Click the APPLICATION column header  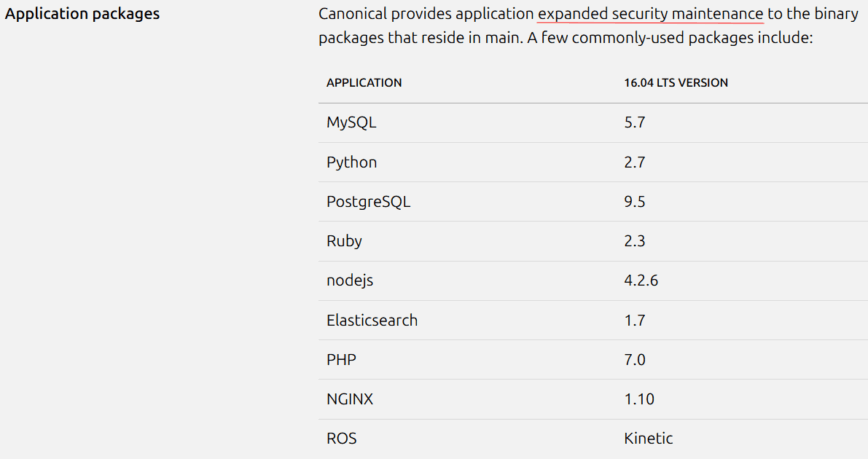pyautogui.click(x=364, y=83)
